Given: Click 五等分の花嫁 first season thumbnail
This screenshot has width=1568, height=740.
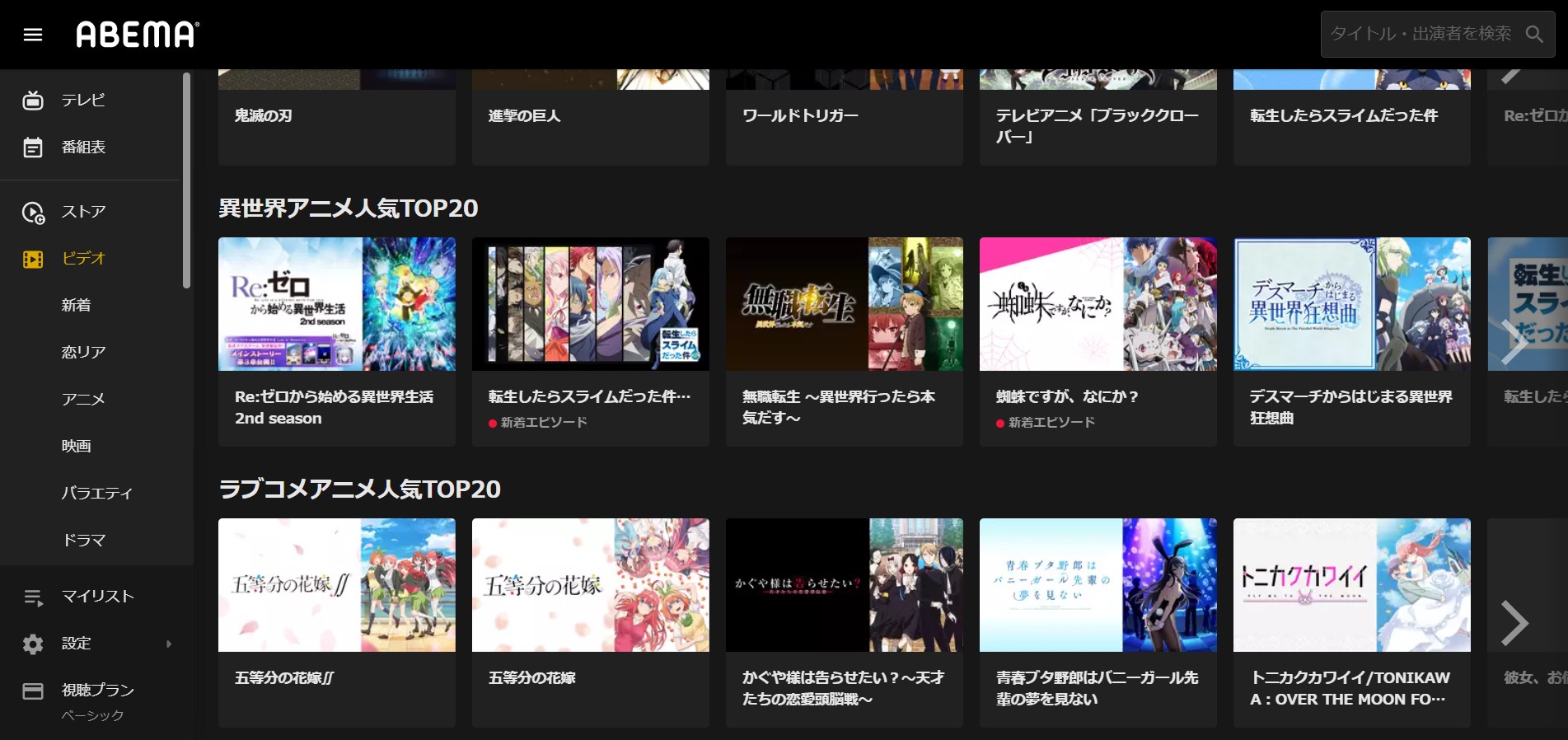Looking at the screenshot, I should coord(591,585).
